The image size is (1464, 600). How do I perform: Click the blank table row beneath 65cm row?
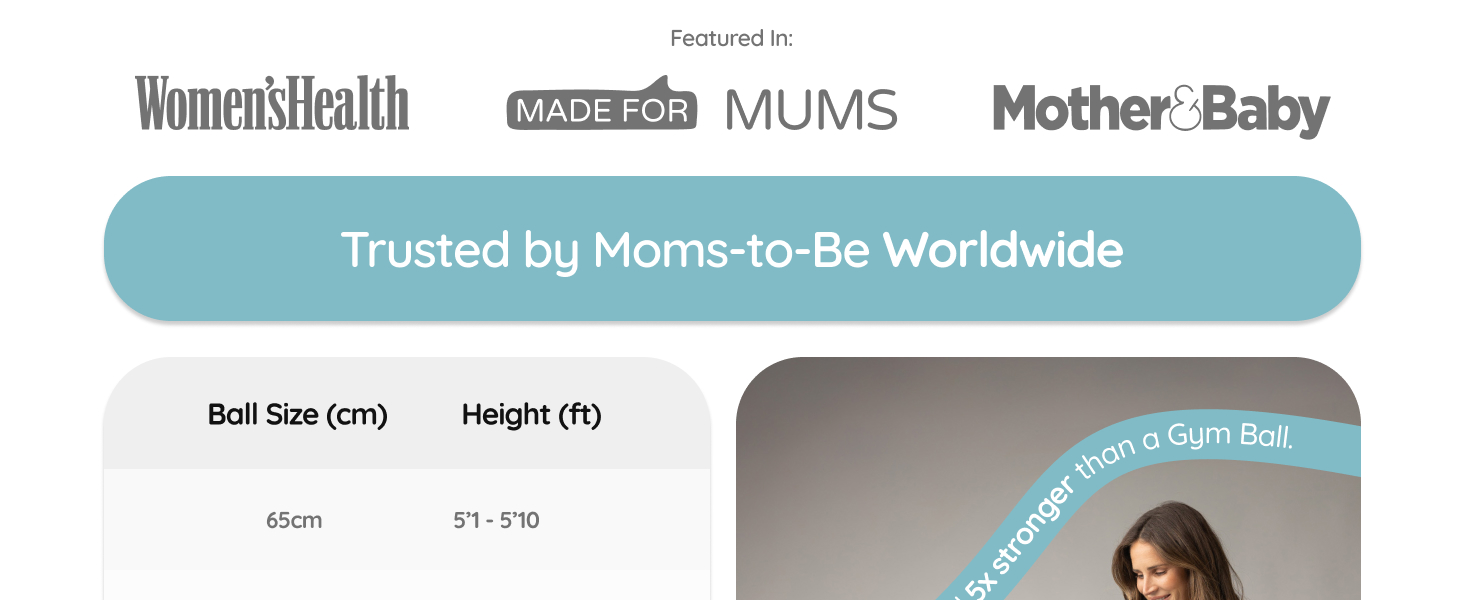tap(407, 586)
